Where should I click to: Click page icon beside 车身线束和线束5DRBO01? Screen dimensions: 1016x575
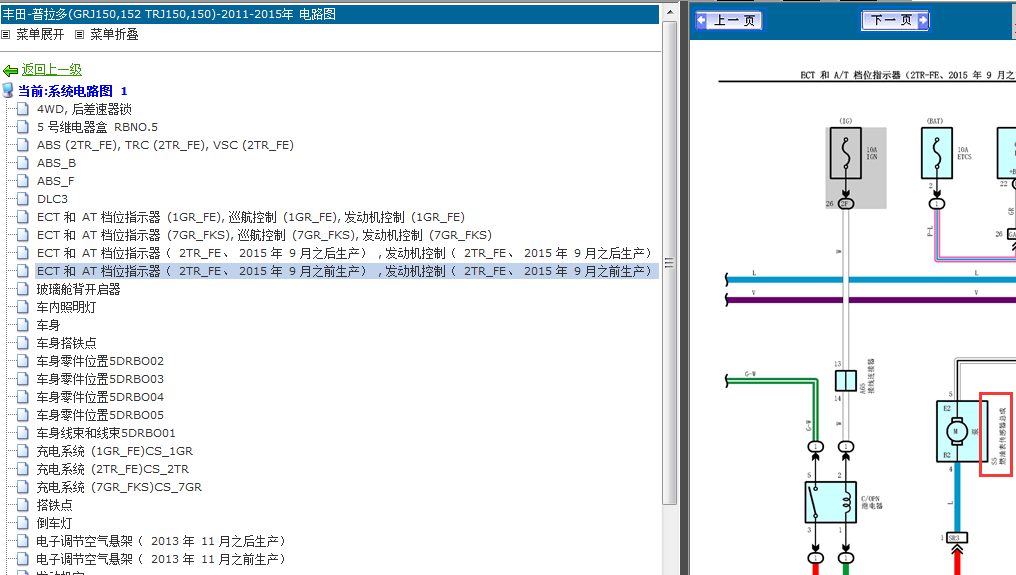23,432
